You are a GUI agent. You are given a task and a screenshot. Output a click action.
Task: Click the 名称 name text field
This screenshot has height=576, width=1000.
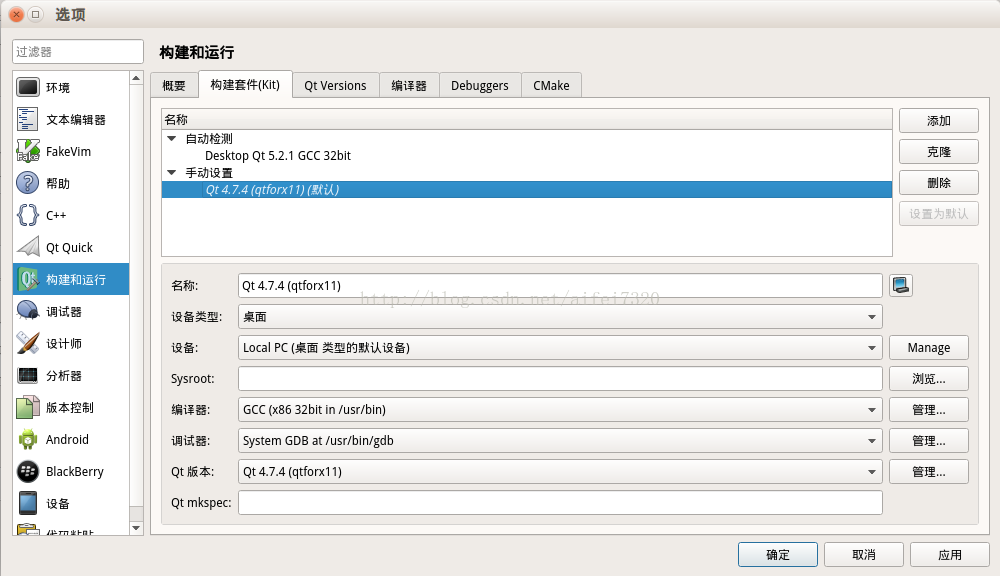(x=561, y=285)
